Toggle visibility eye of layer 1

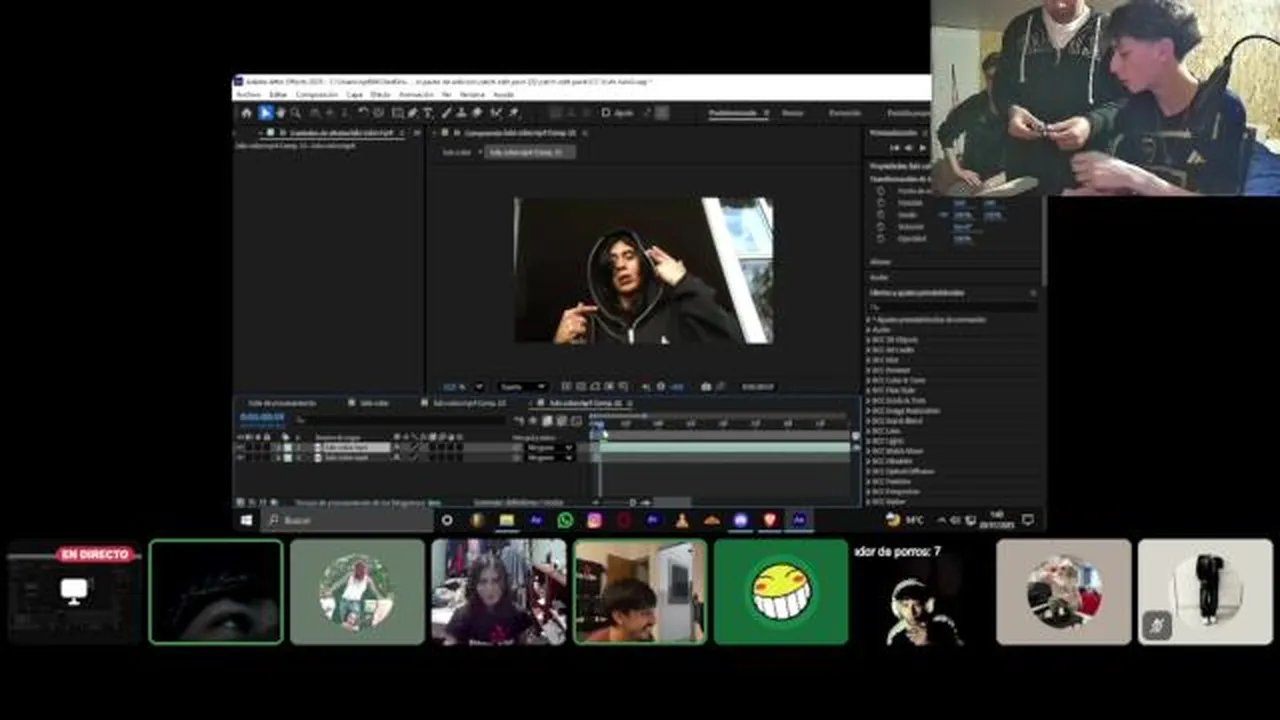239,447
